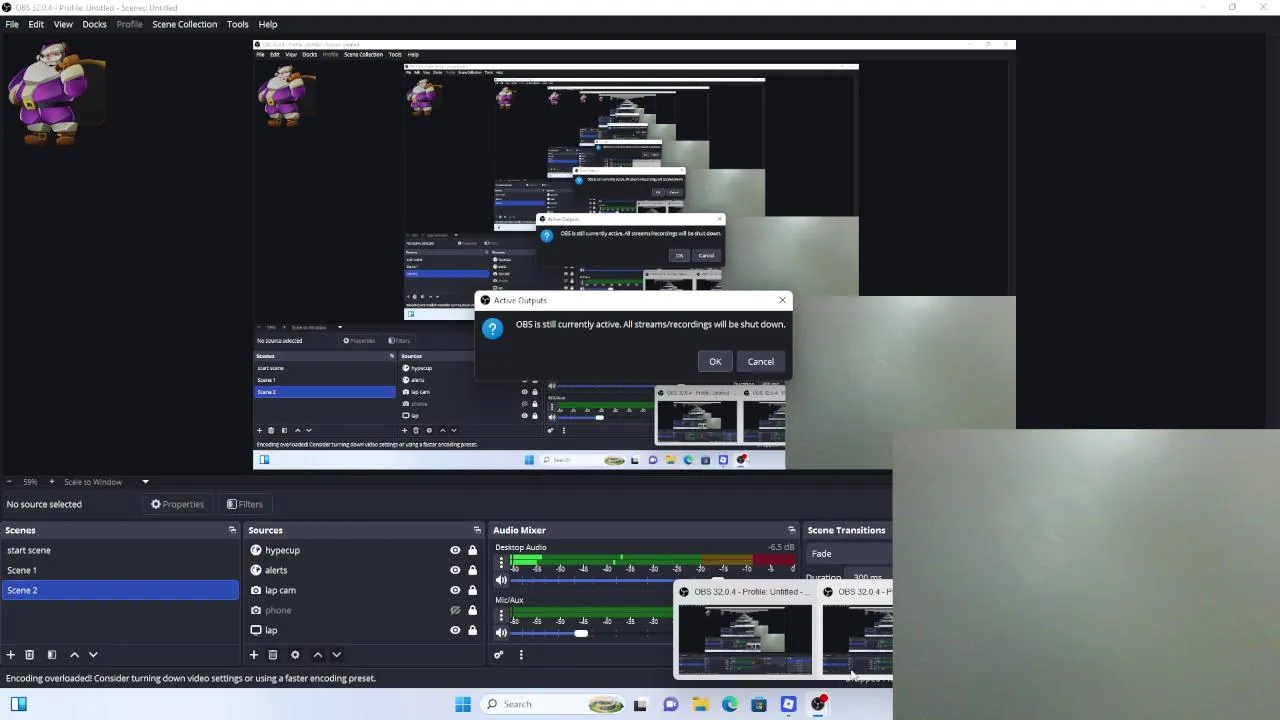Add a new scene with the plus icon

tap(10, 655)
